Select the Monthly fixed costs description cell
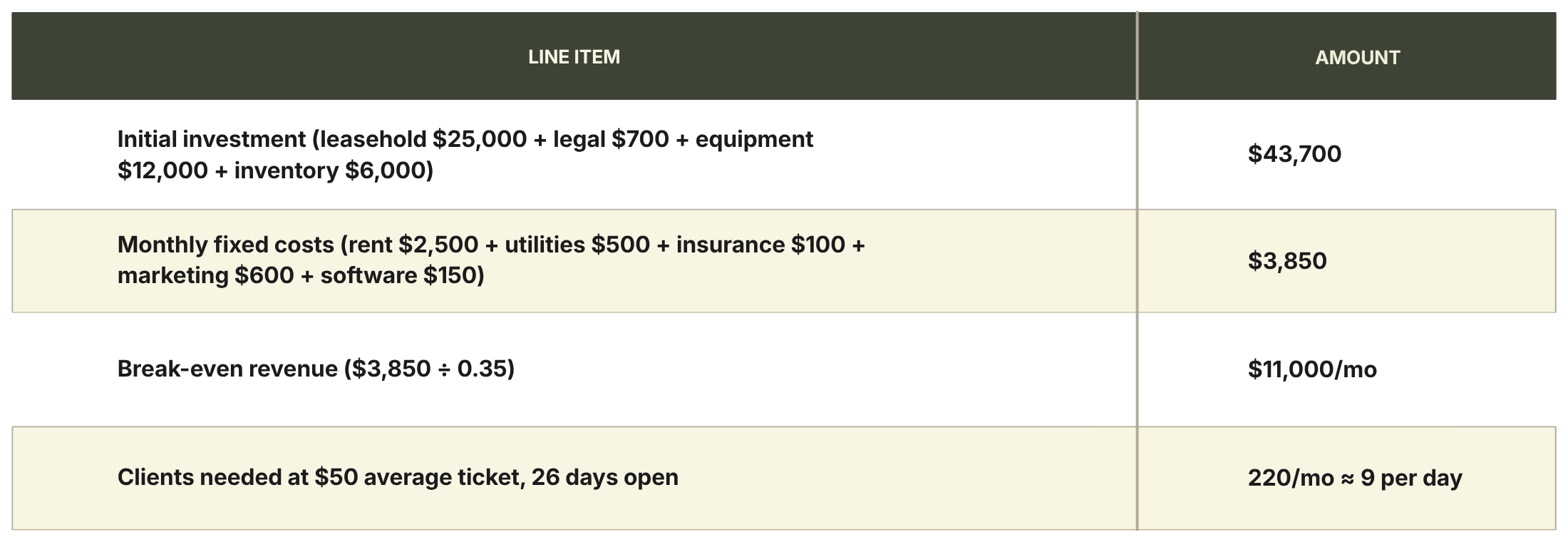The image size is (1568, 542). coord(574,260)
